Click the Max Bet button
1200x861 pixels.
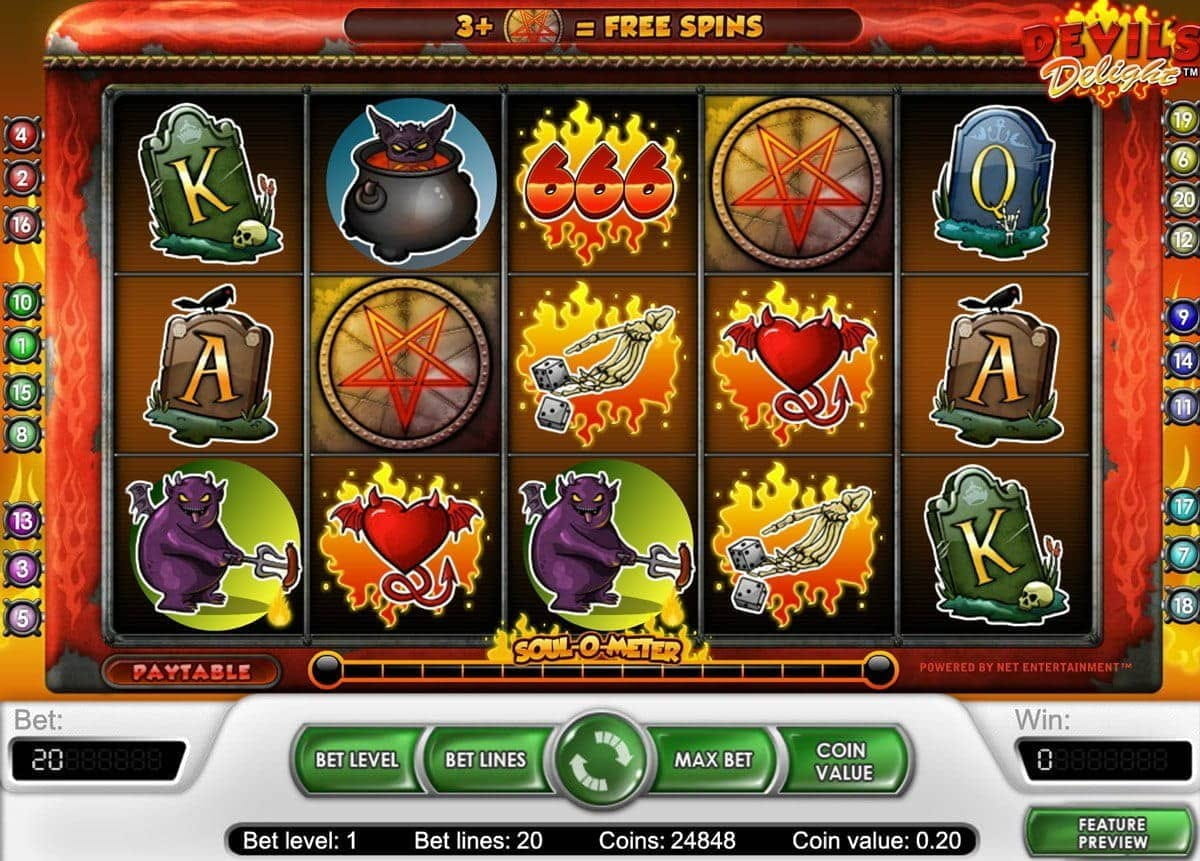[x=712, y=761]
